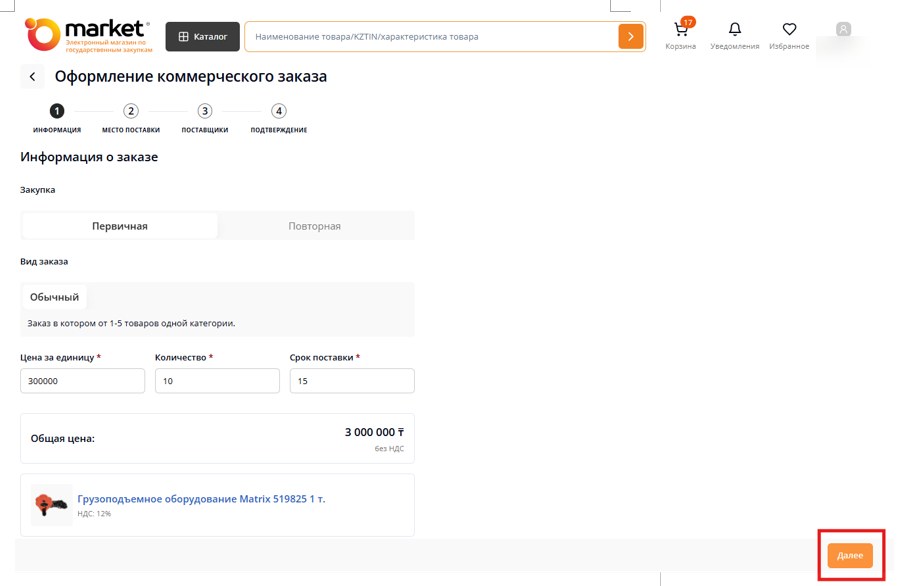Click the market logo
The height and width of the screenshot is (586, 921).
click(x=87, y=34)
